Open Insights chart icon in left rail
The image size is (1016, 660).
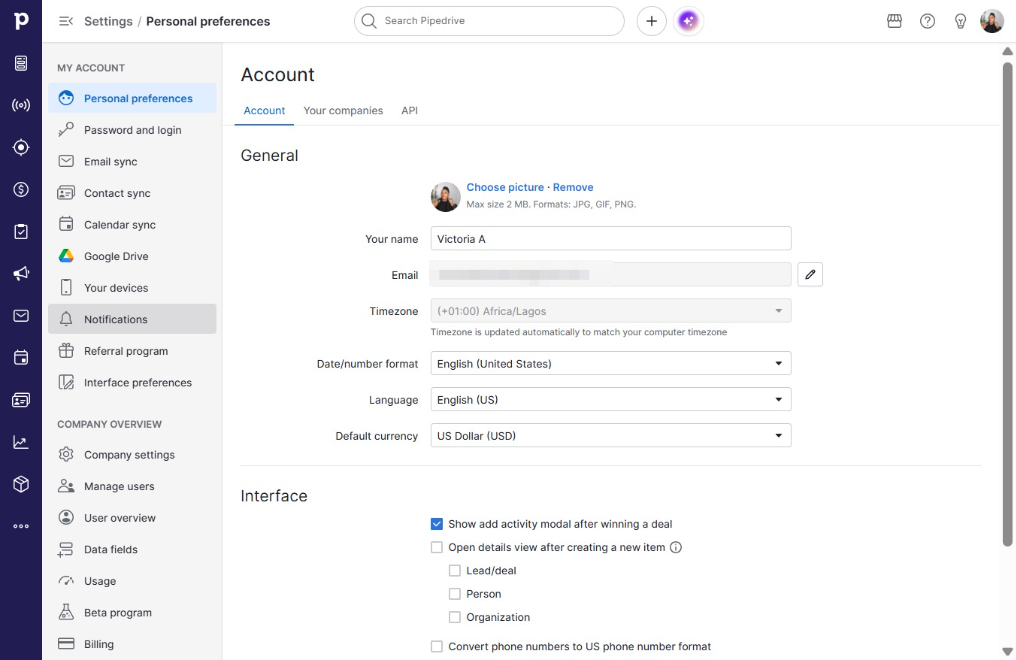21,442
